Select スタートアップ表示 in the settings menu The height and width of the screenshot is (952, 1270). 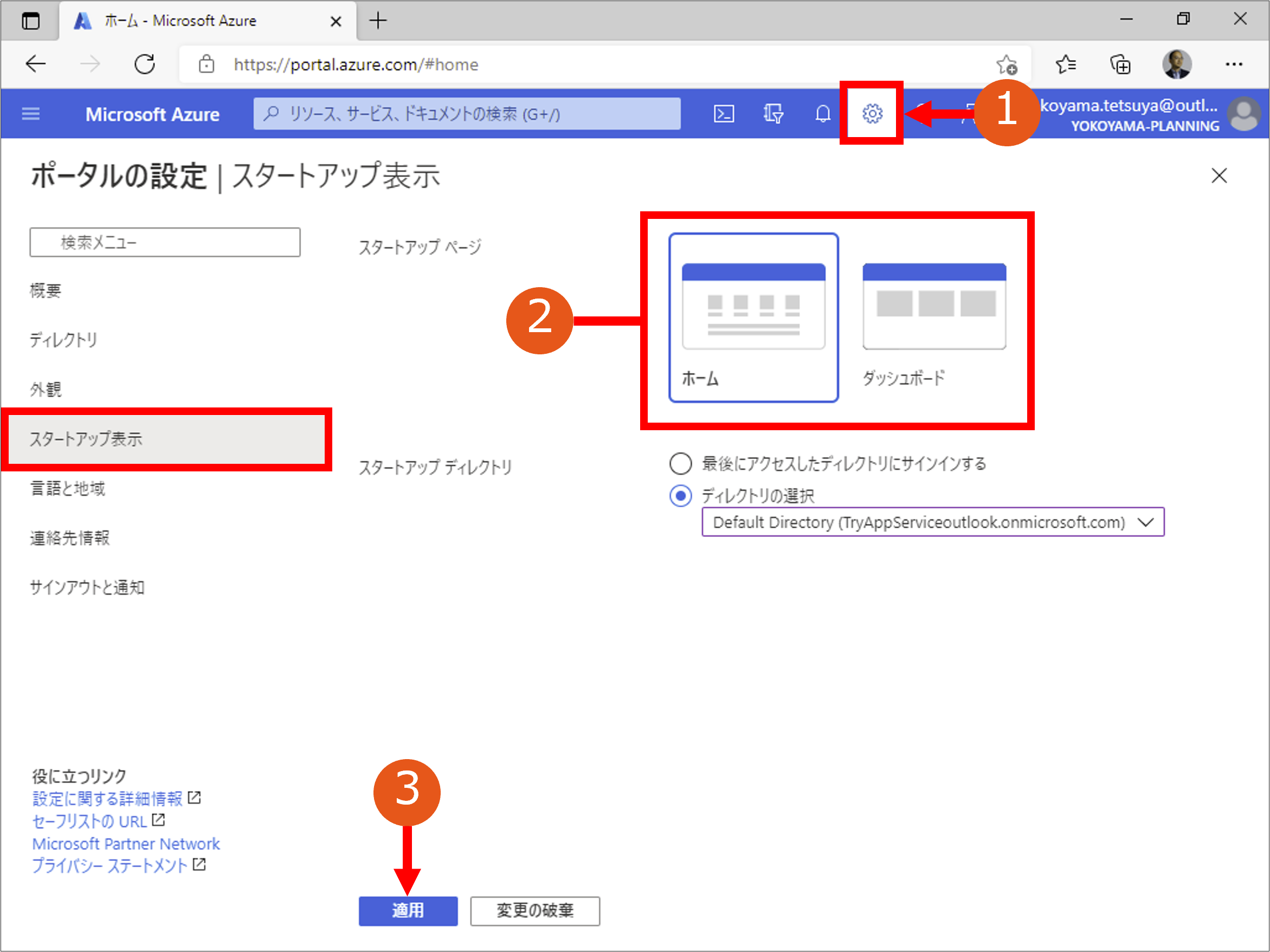[166, 439]
